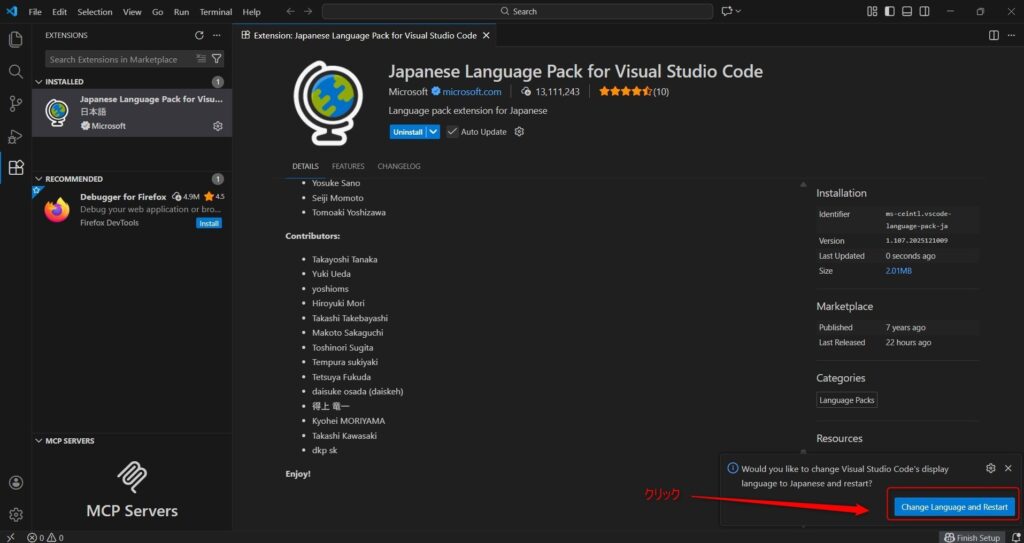
Task: Click the VS Code logo icon
Action: (11, 11)
